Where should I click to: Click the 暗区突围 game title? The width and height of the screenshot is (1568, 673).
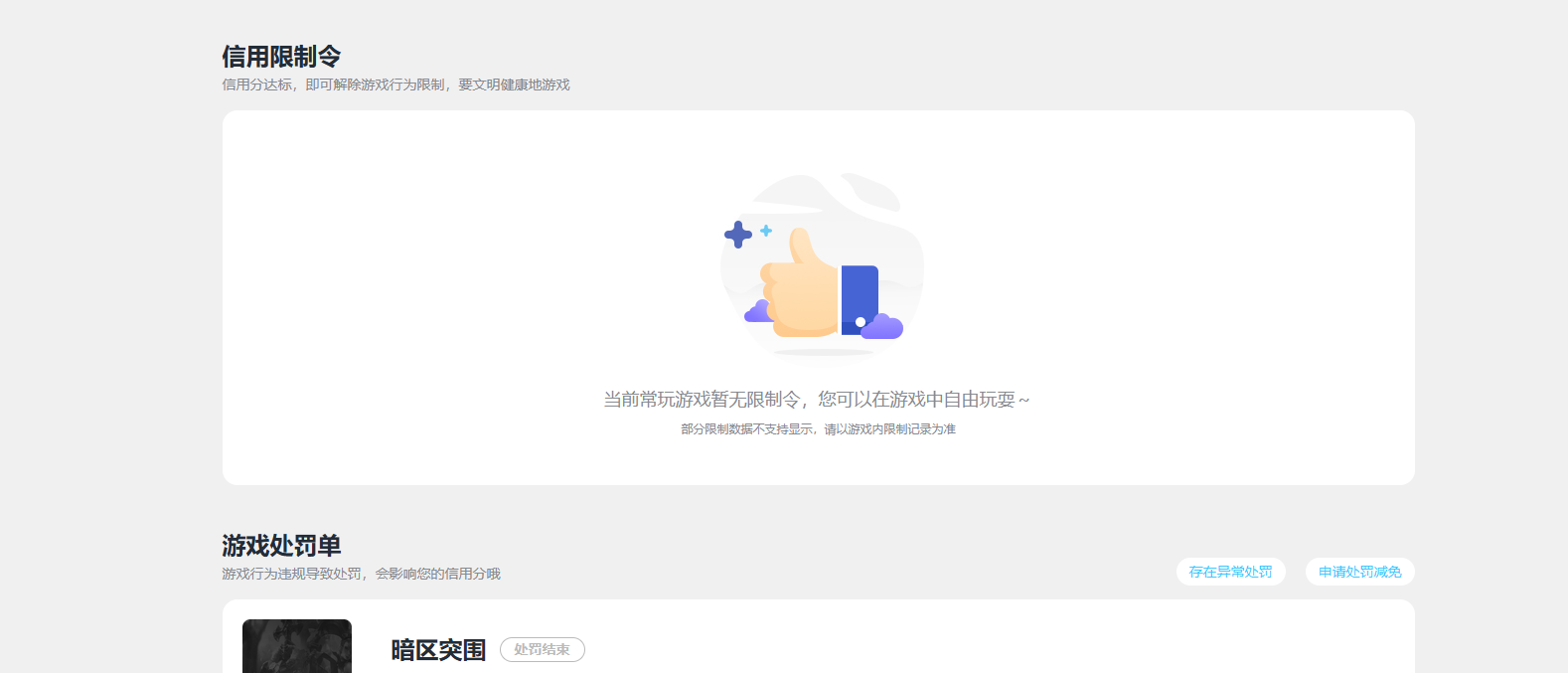[x=438, y=650]
